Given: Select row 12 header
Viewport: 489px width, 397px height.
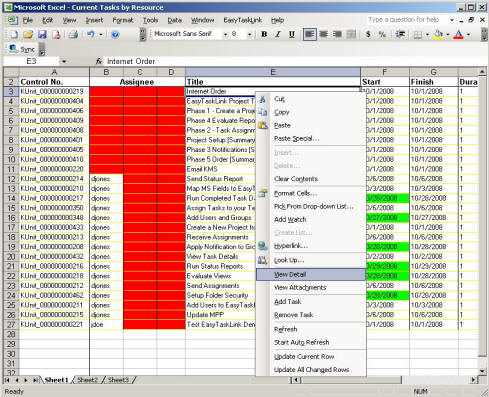Looking at the screenshot, I should (11, 179).
